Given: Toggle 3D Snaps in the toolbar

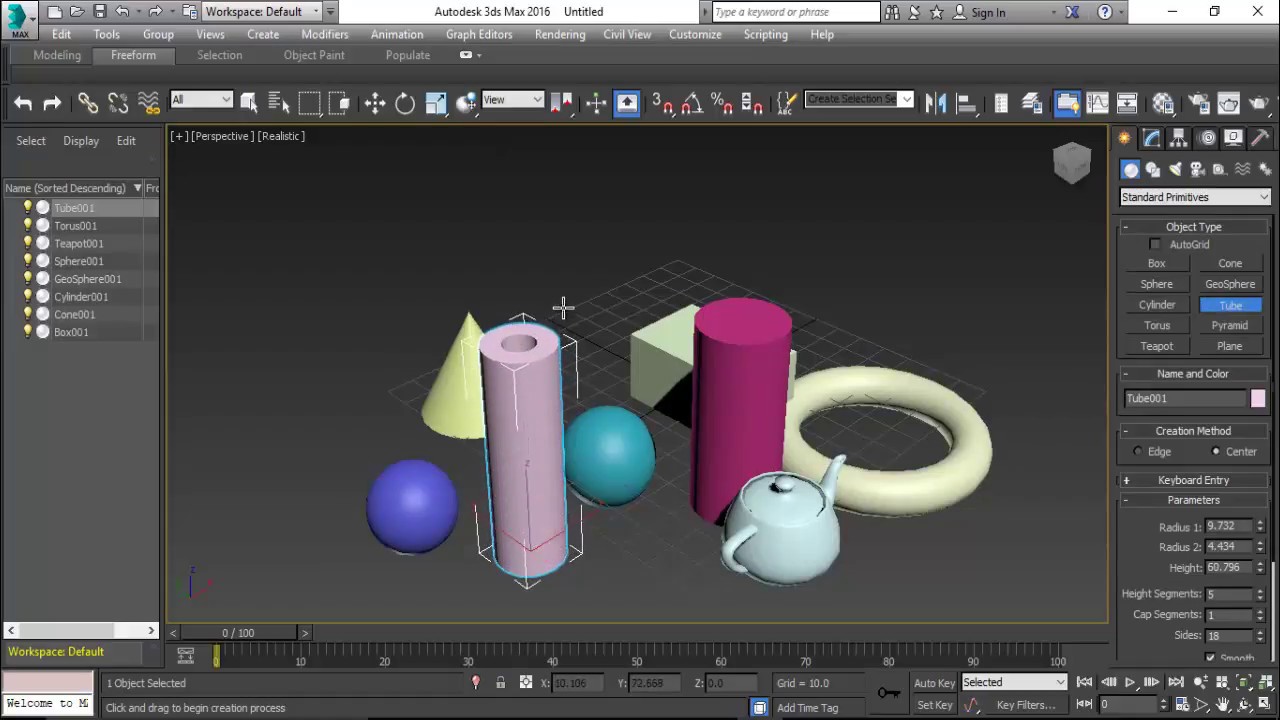Looking at the screenshot, I should tap(662, 102).
